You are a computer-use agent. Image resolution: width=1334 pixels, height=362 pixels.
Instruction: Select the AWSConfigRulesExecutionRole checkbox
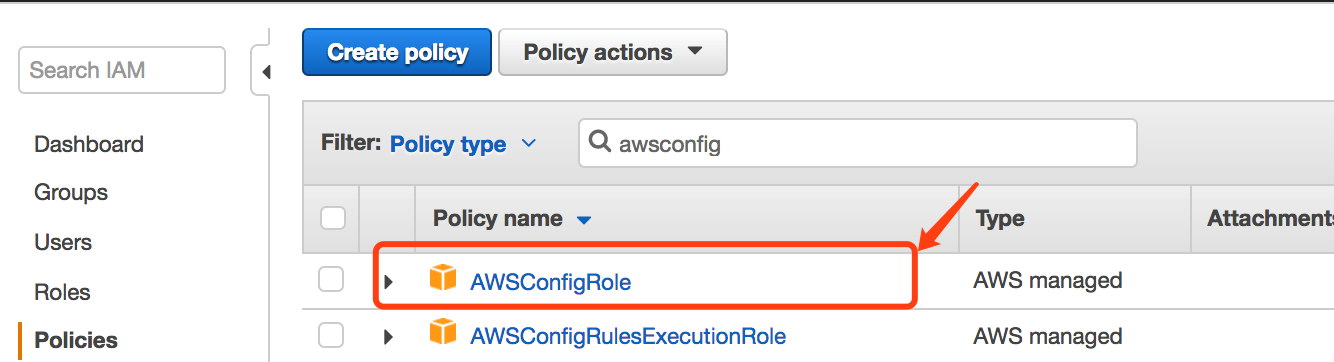[x=331, y=334]
